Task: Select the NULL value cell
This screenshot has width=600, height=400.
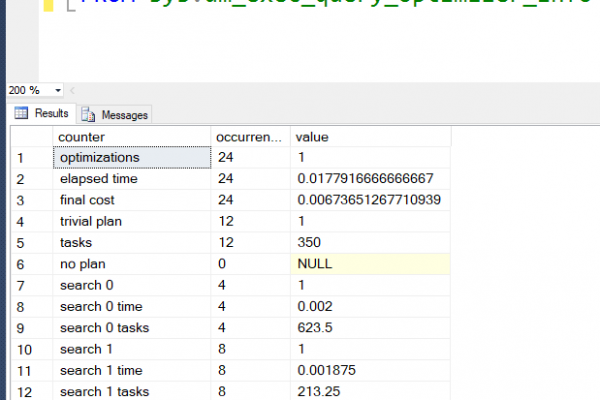Action: (x=370, y=264)
